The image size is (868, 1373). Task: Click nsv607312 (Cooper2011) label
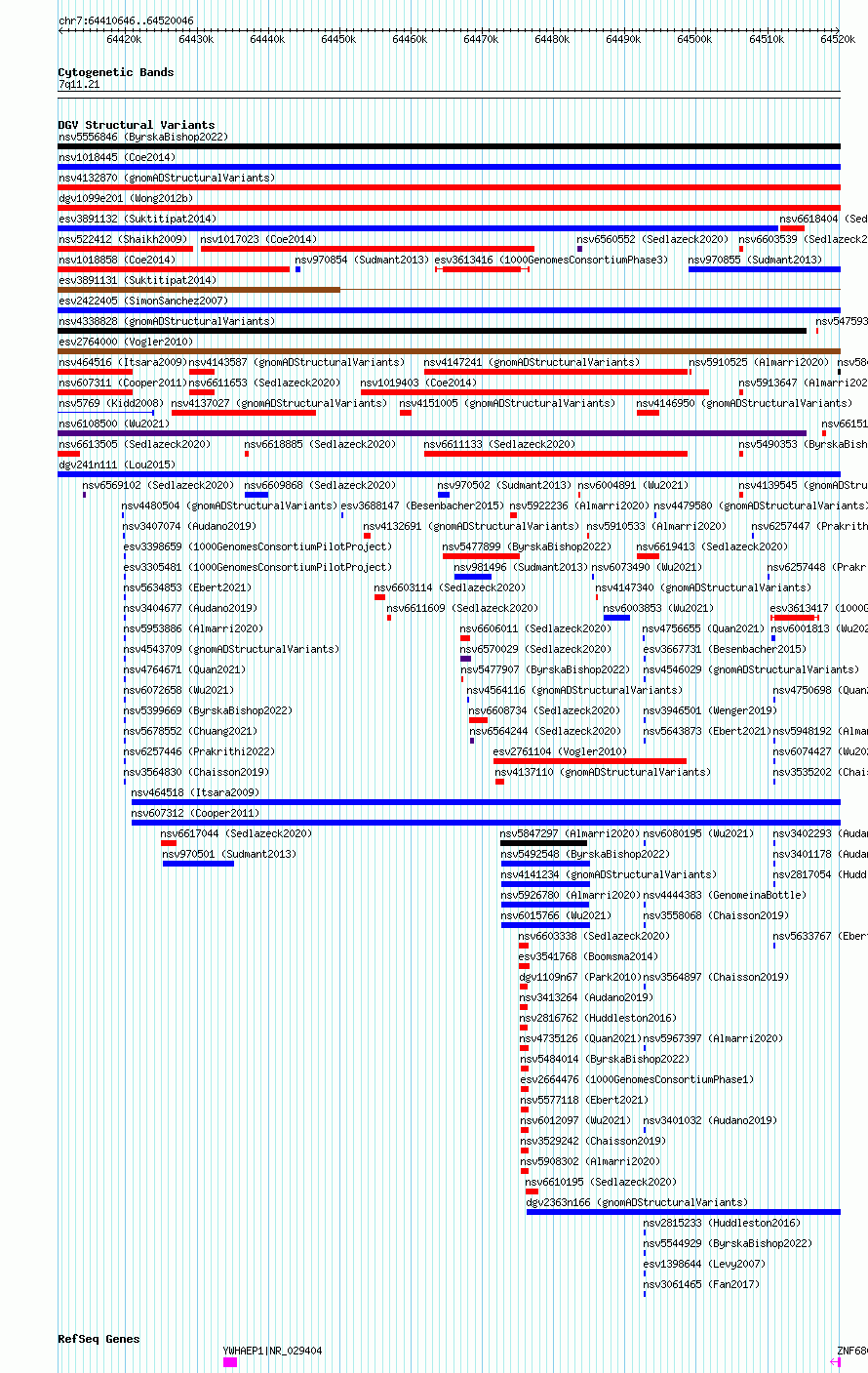tap(196, 813)
